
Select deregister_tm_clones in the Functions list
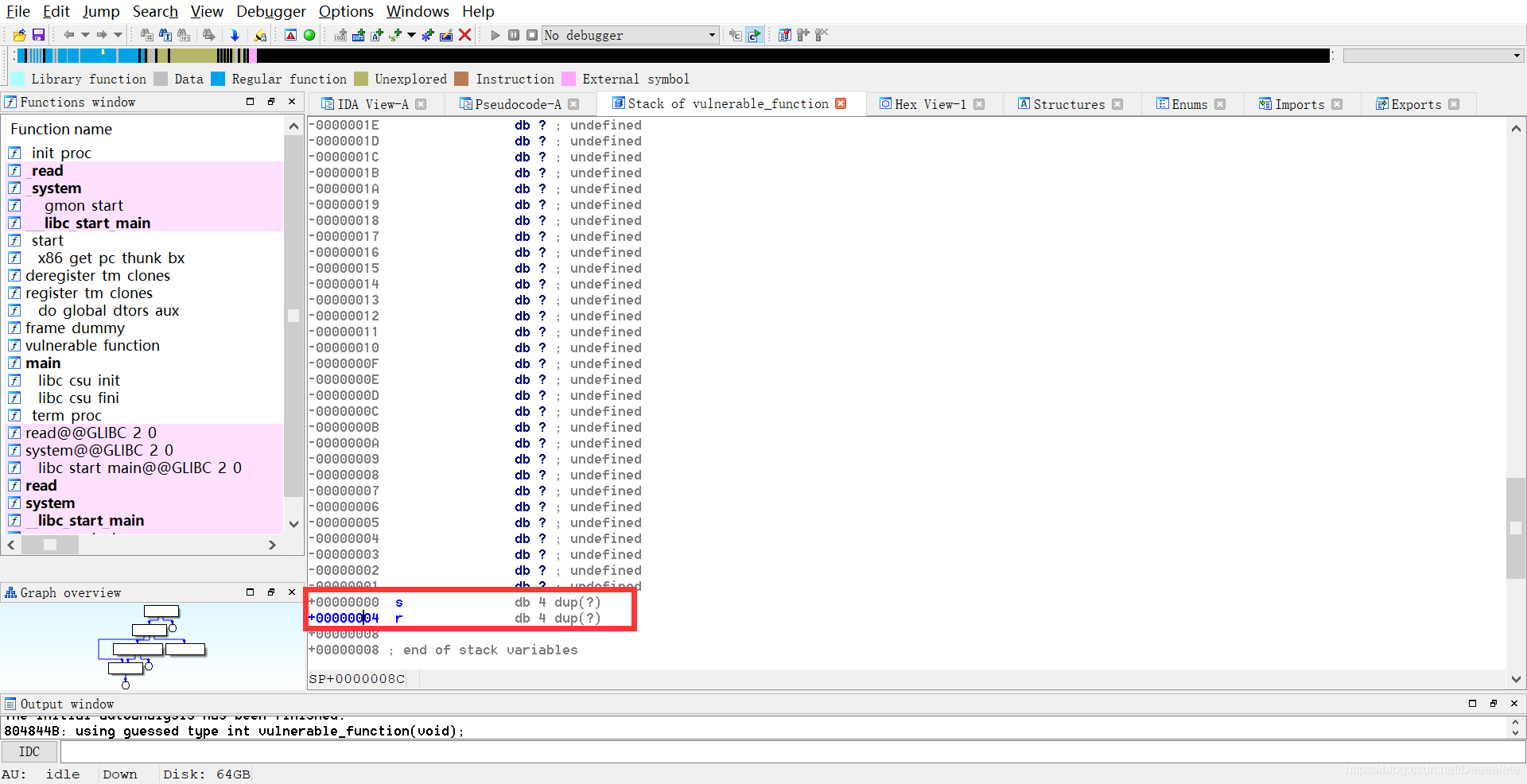pos(98,276)
